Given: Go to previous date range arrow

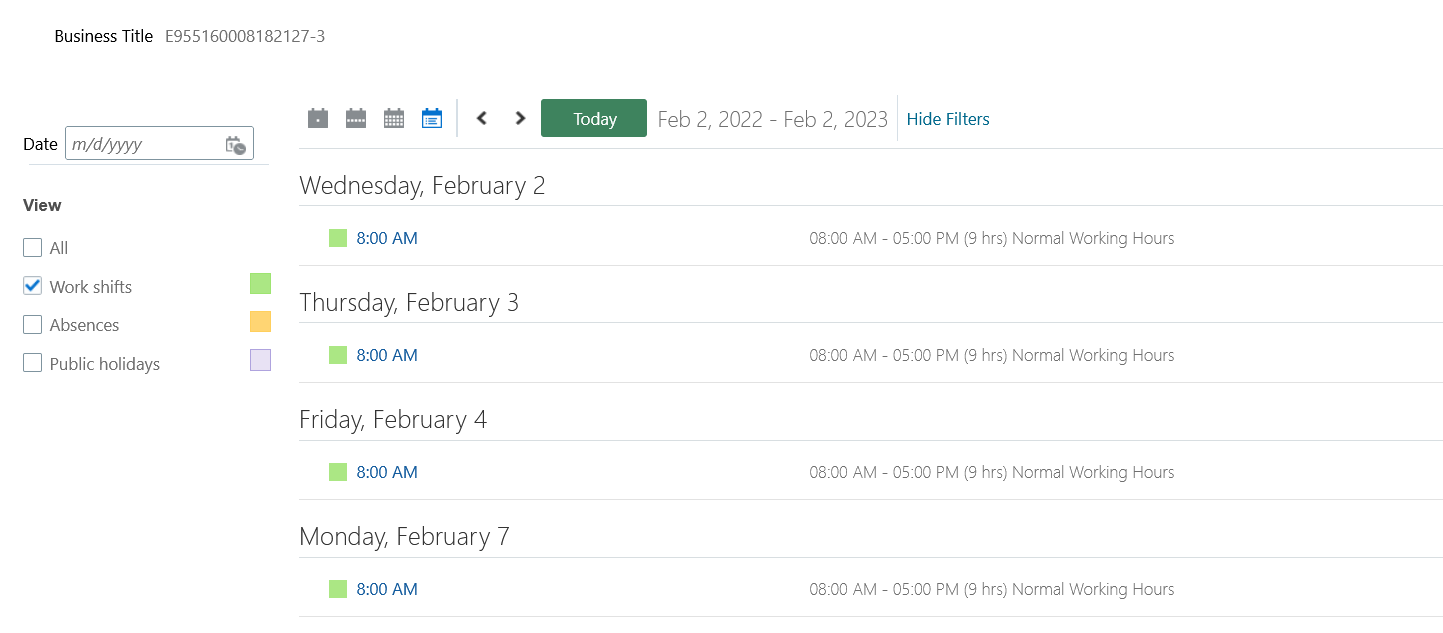Looking at the screenshot, I should (482, 119).
